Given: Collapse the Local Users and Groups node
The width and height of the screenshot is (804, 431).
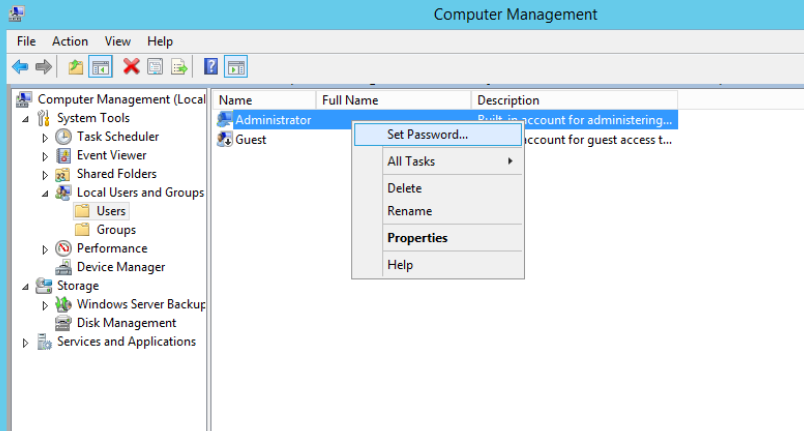Looking at the screenshot, I should pos(46,193).
